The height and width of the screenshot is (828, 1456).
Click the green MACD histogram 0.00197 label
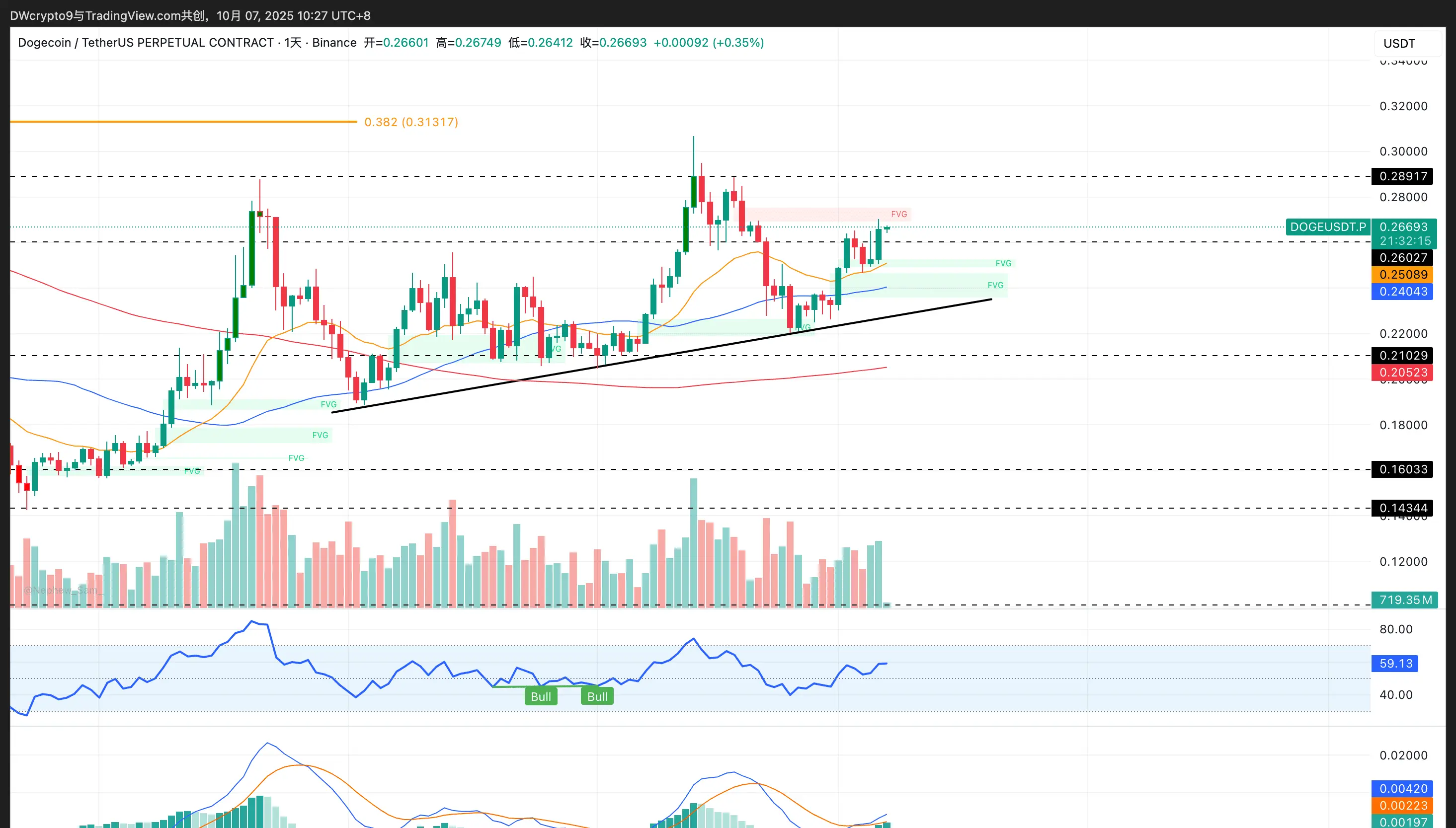(x=1402, y=822)
